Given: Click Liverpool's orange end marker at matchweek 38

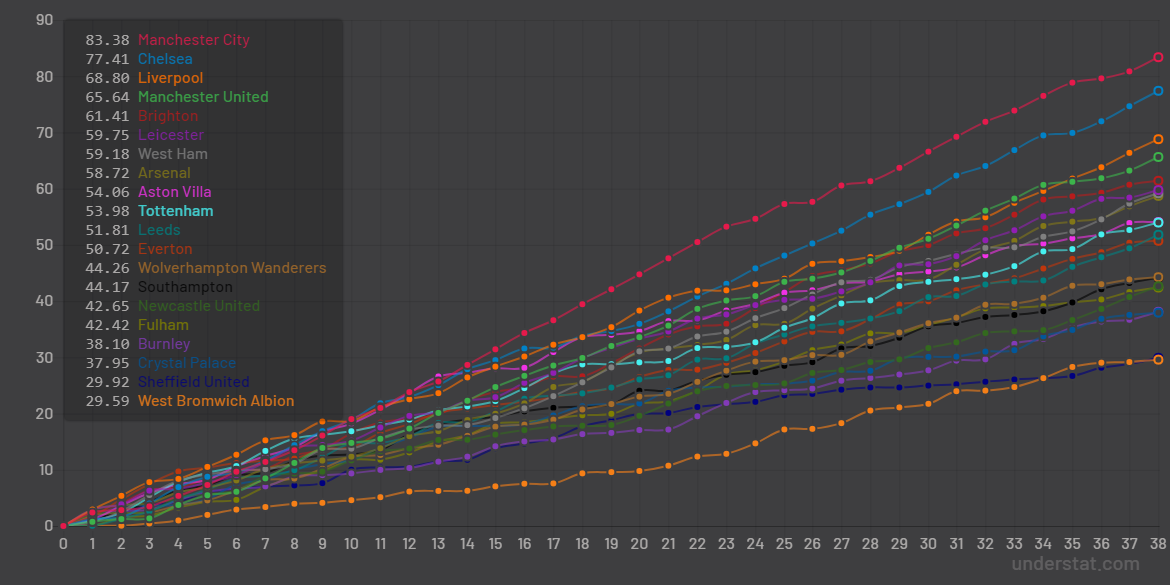Looking at the screenshot, I should pos(1158,139).
